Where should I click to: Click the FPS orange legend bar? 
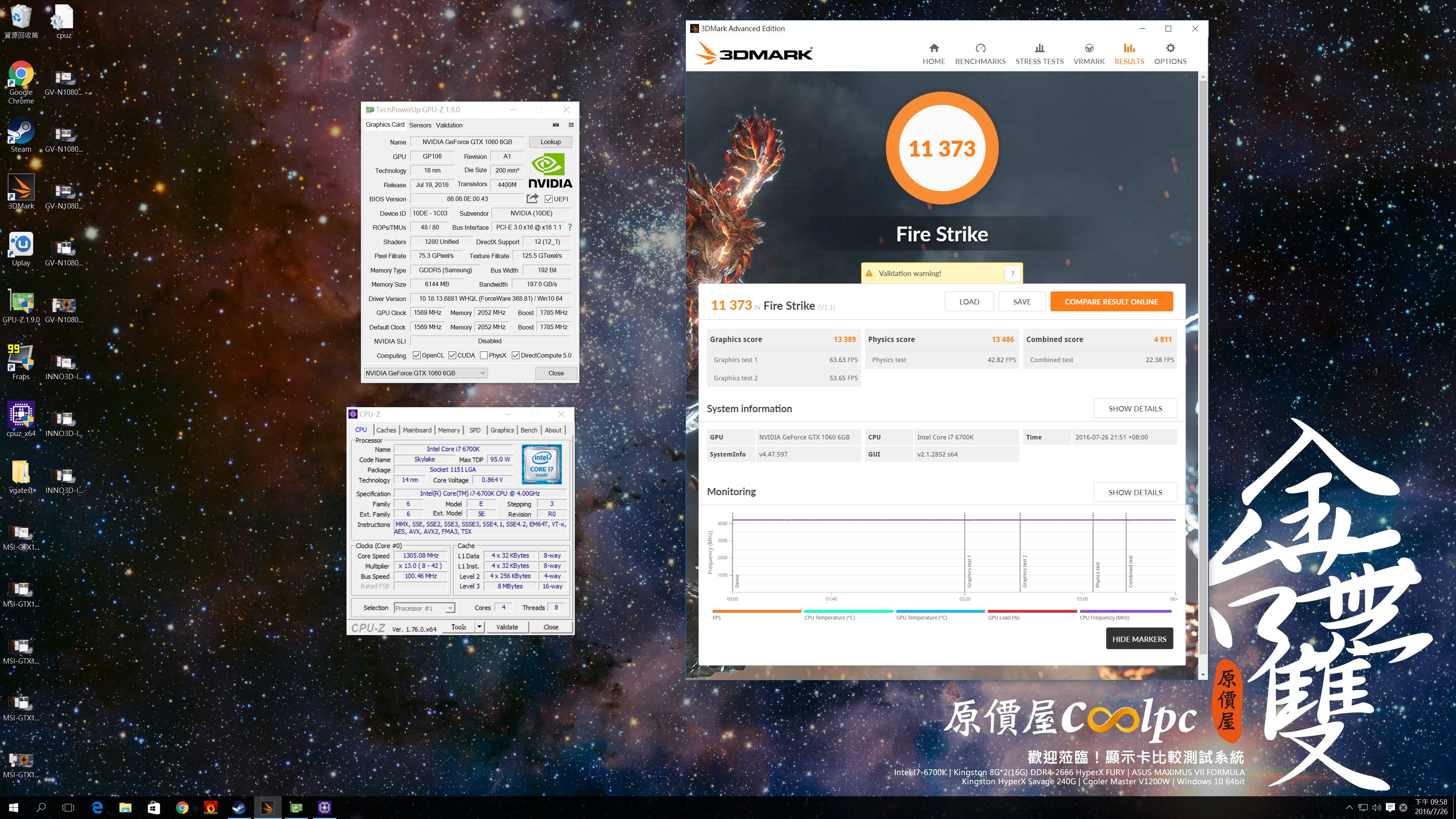(x=756, y=611)
